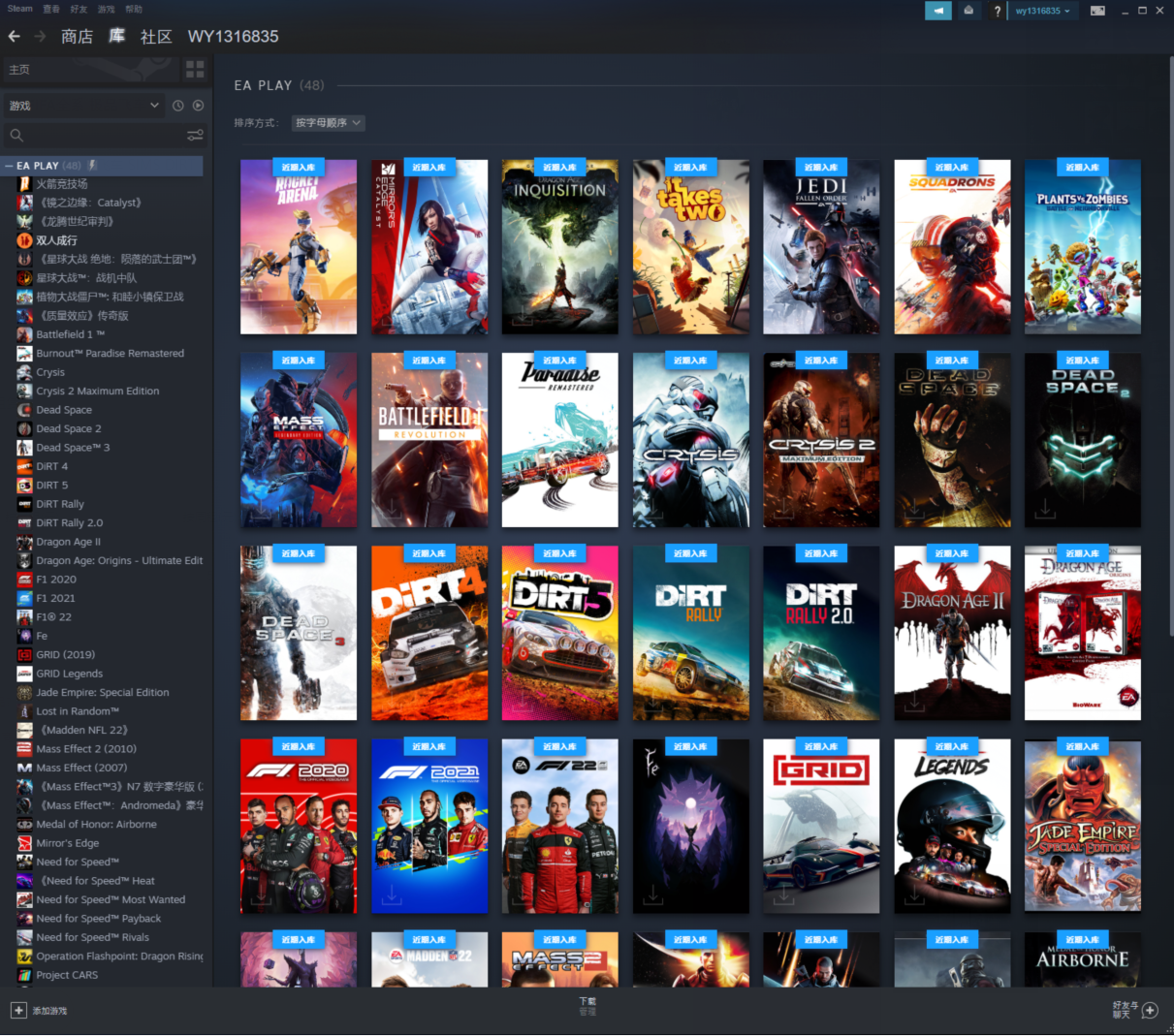Screen dimensions: 1174x1036
Task: Select Fe game icon in sidebar
Action: (24, 636)
